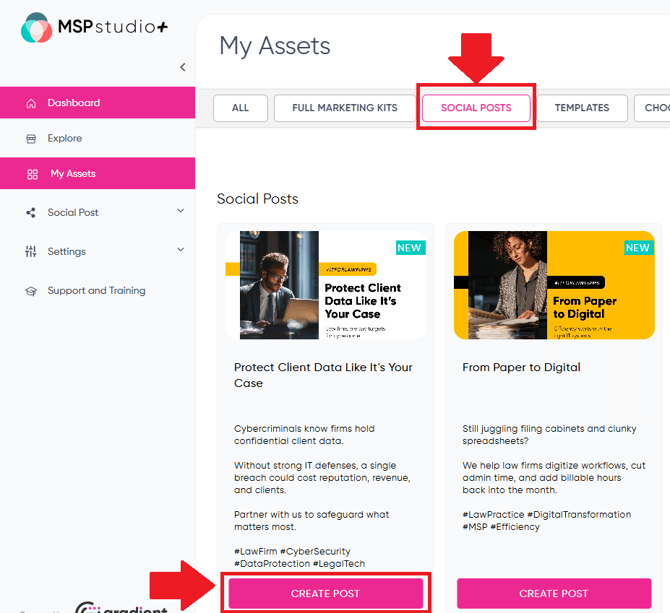This screenshot has width=670, height=613.
Task: Open the Protect Client Data thumbnail image
Action: point(325,284)
